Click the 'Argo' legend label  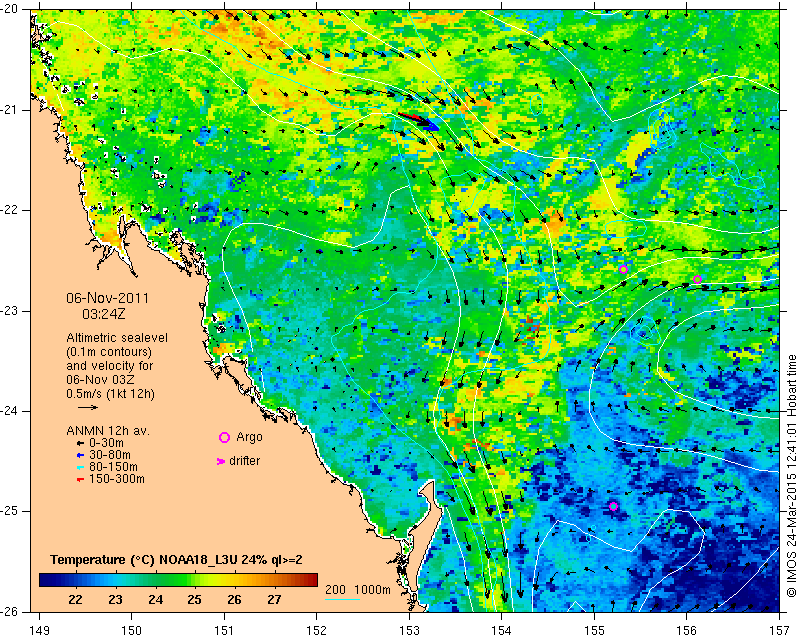tap(249, 437)
